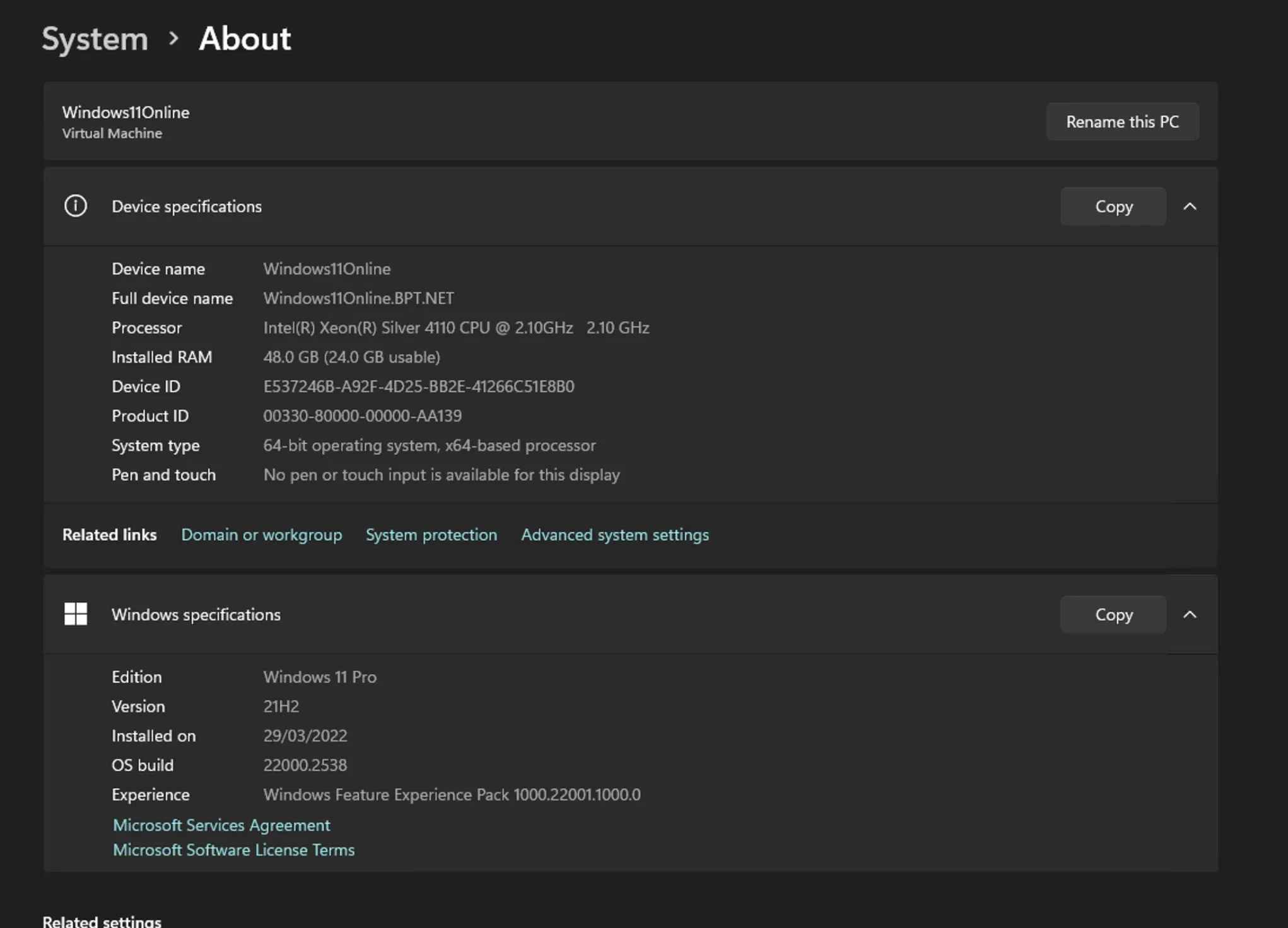
Task: Click the Windows logo icon beside Windows specifications
Action: (76, 614)
